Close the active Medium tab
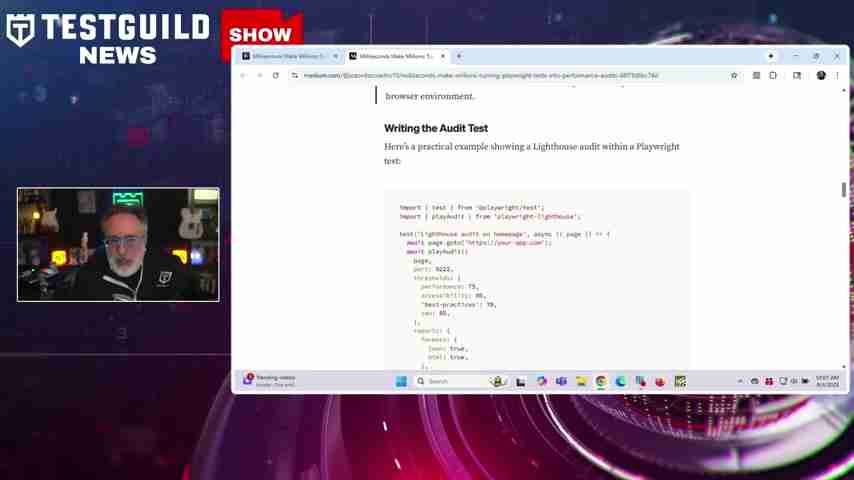Image resolution: width=854 pixels, height=480 pixels. [x=443, y=56]
